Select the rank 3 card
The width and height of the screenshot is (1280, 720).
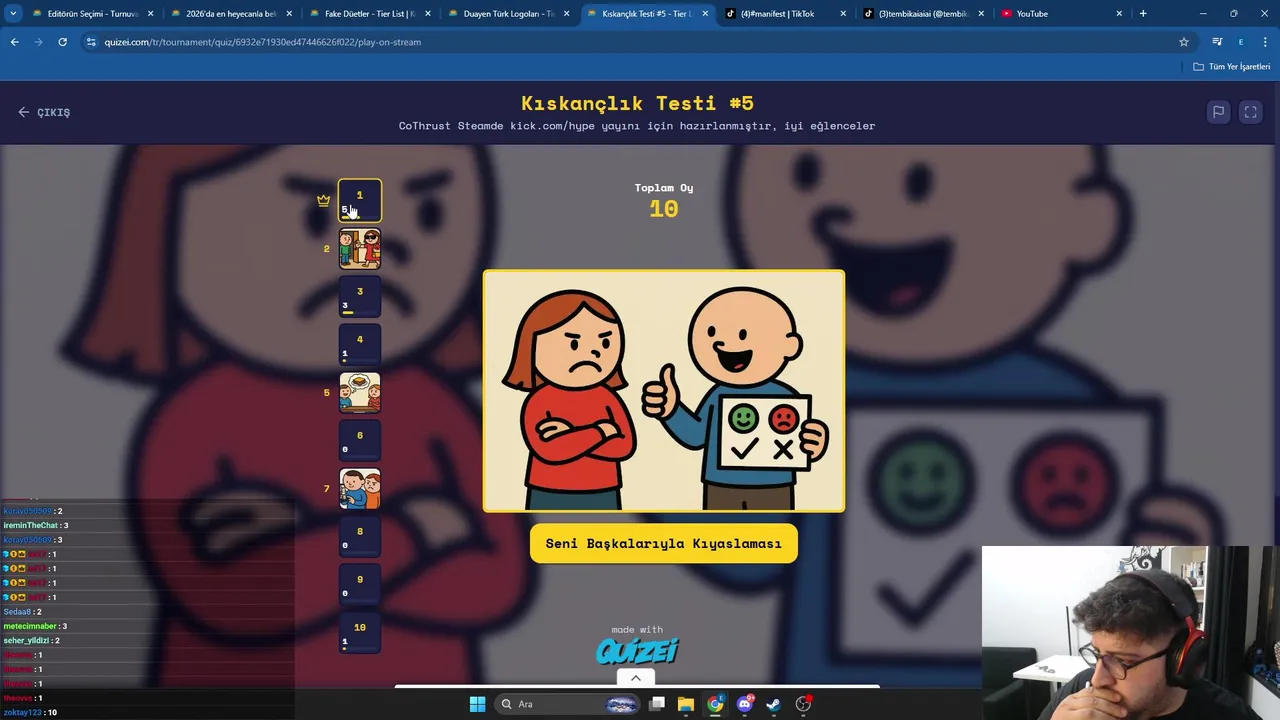[360, 296]
